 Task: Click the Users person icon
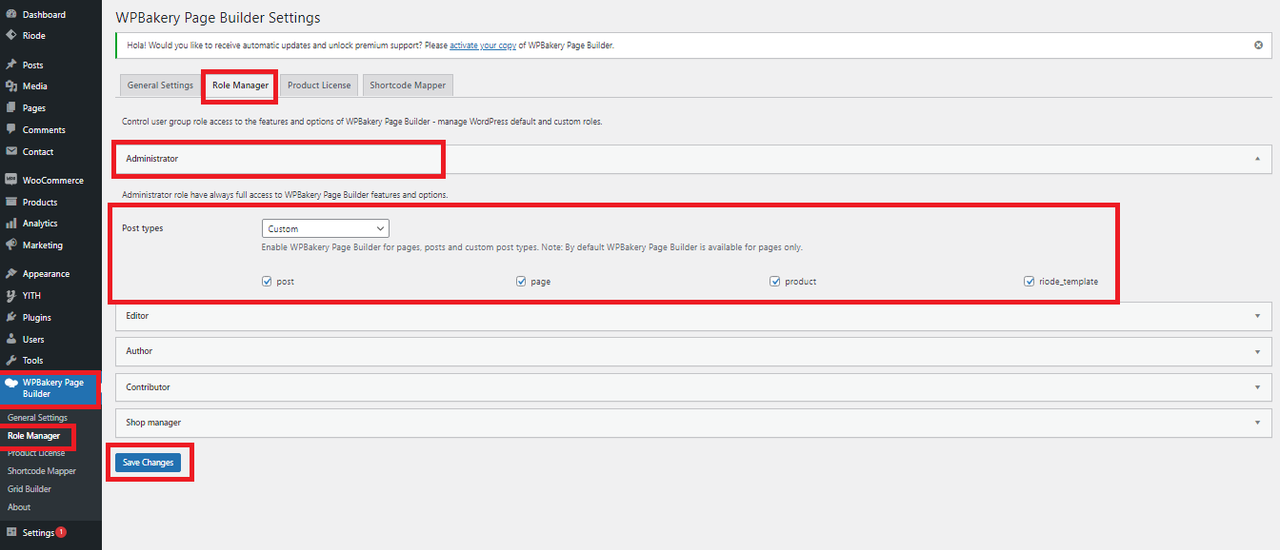click(11, 339)
